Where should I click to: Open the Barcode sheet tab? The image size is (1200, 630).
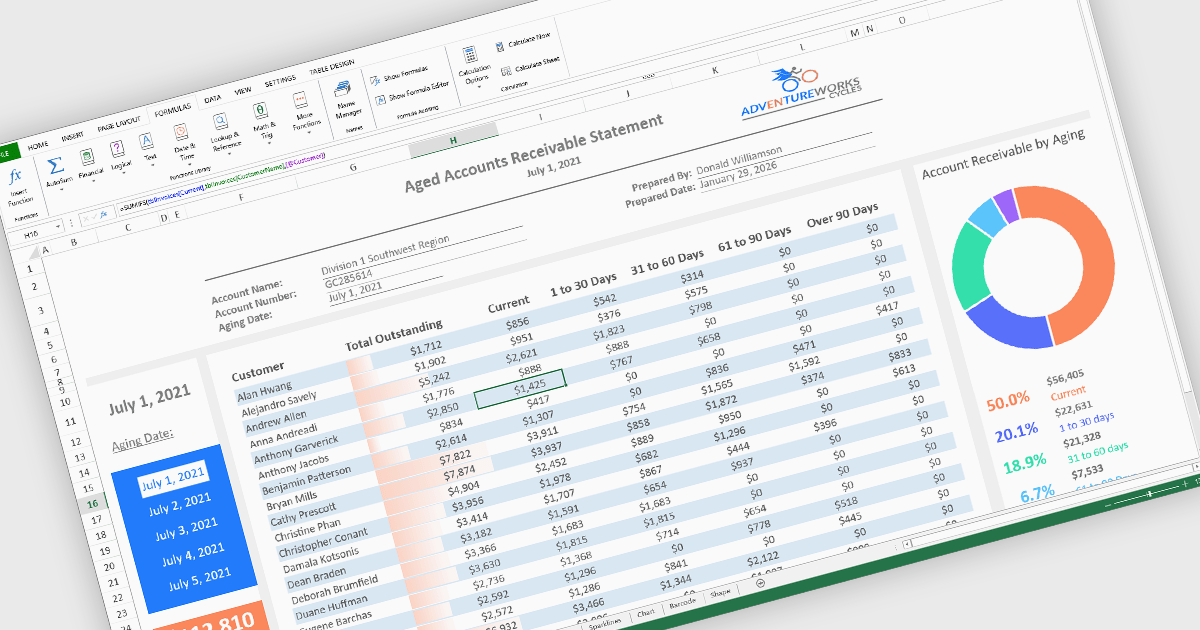click(x=682, y=603)
